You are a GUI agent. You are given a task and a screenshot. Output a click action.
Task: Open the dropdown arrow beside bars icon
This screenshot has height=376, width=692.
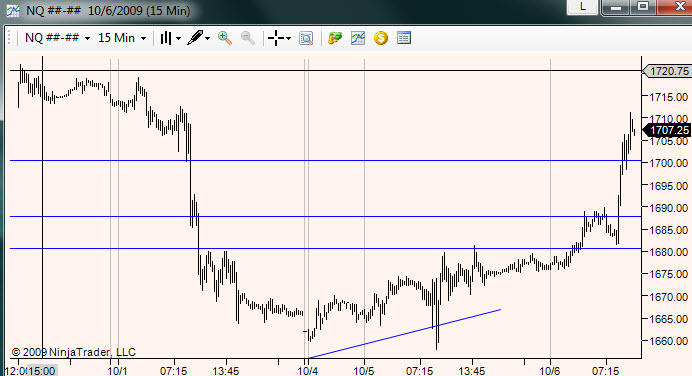[x=178, y=38]
